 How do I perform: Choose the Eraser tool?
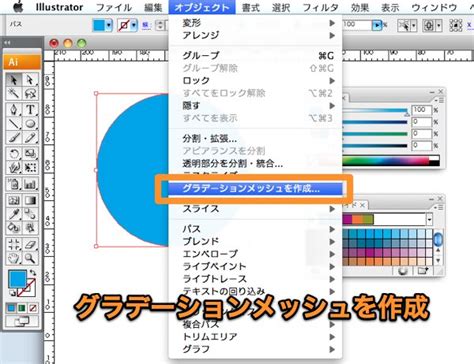pyautogui.click(x=30, y=244)
